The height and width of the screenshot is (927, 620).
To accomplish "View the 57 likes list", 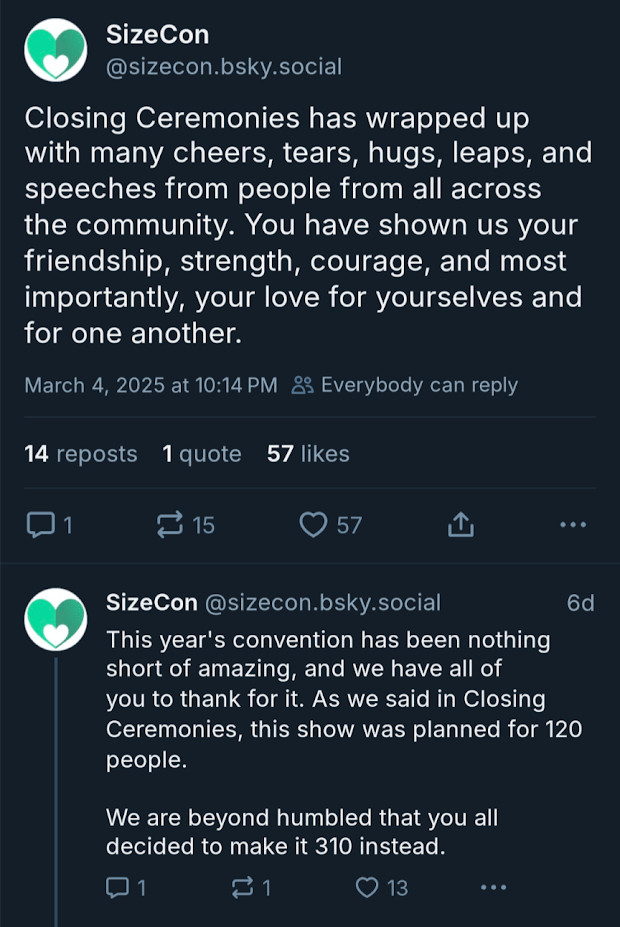I will click(x=308, y=454).
